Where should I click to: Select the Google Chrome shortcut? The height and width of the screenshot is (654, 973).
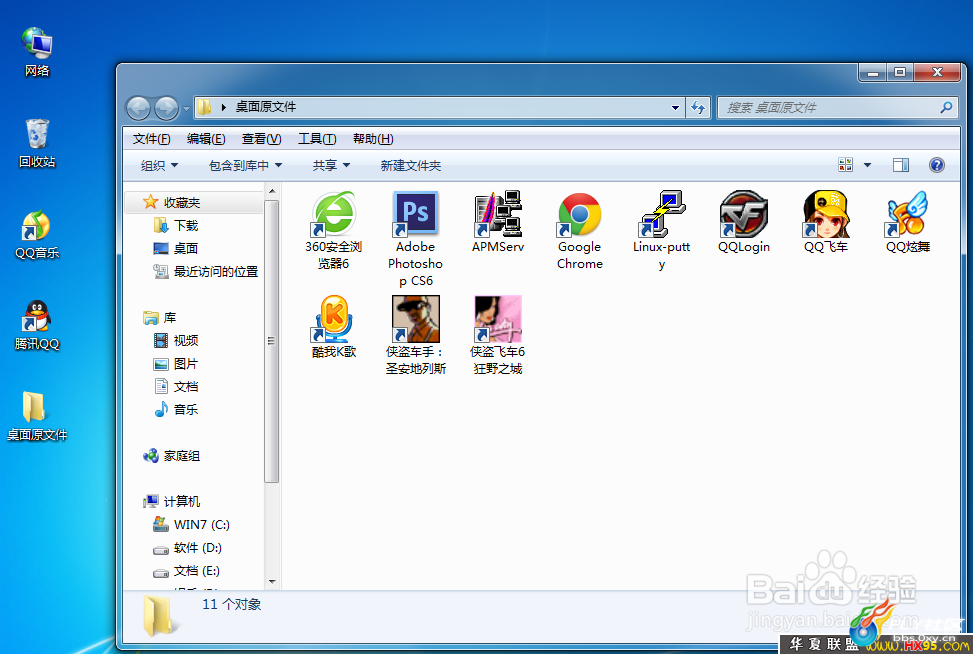click(580, 230)
